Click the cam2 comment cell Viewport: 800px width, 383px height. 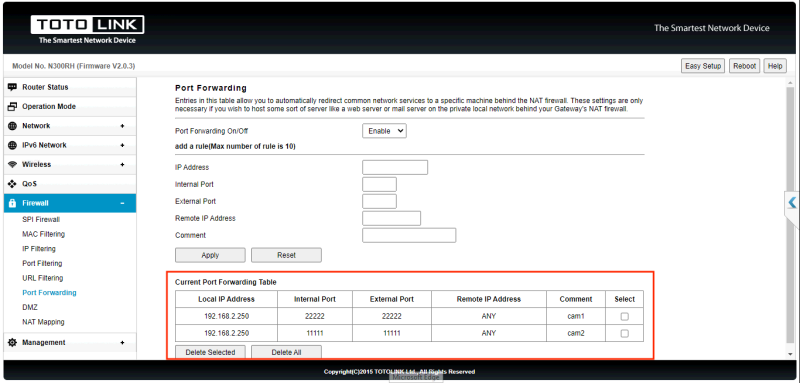point(576,333)
